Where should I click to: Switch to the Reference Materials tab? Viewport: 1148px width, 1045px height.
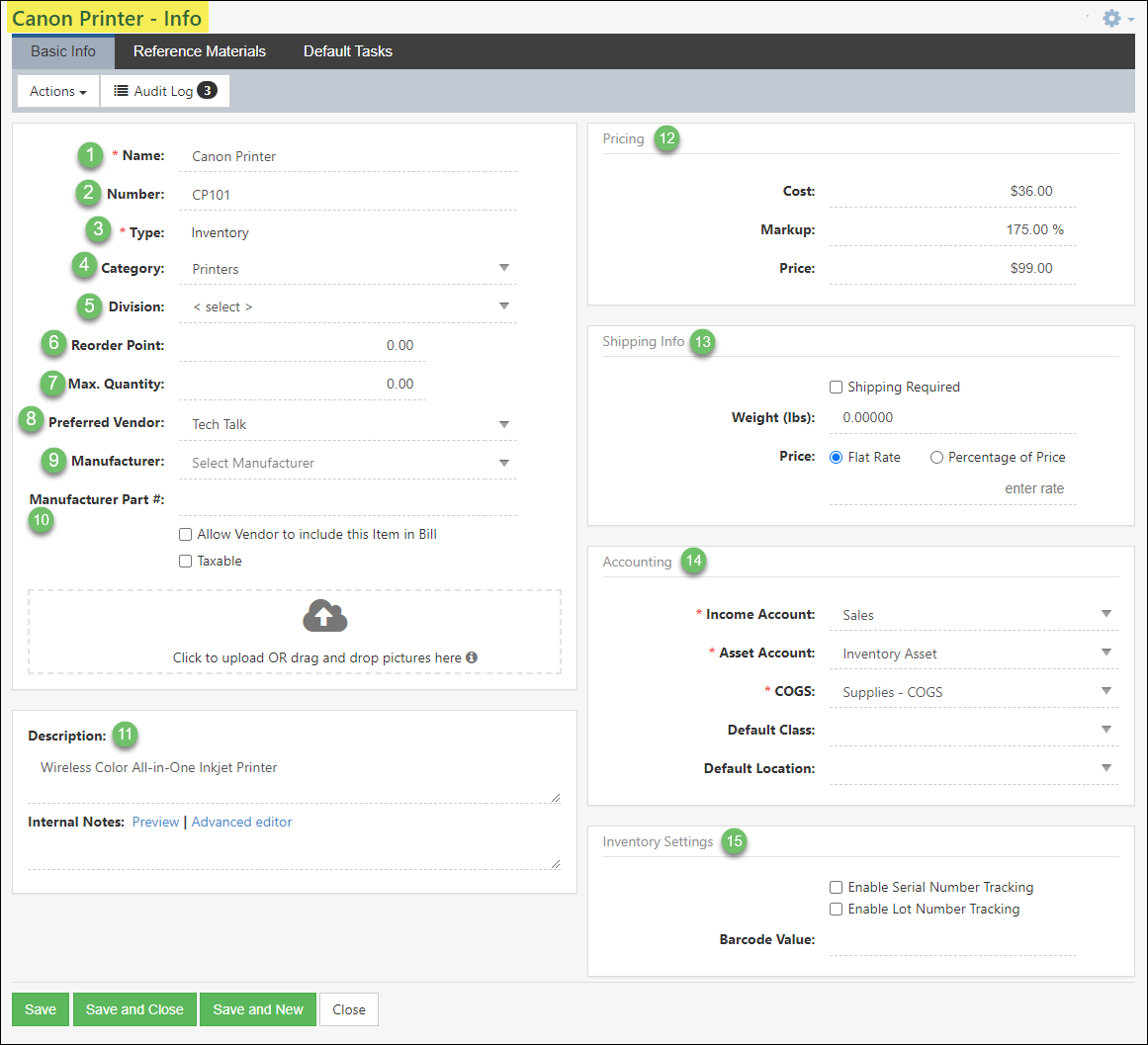(200, 50)
